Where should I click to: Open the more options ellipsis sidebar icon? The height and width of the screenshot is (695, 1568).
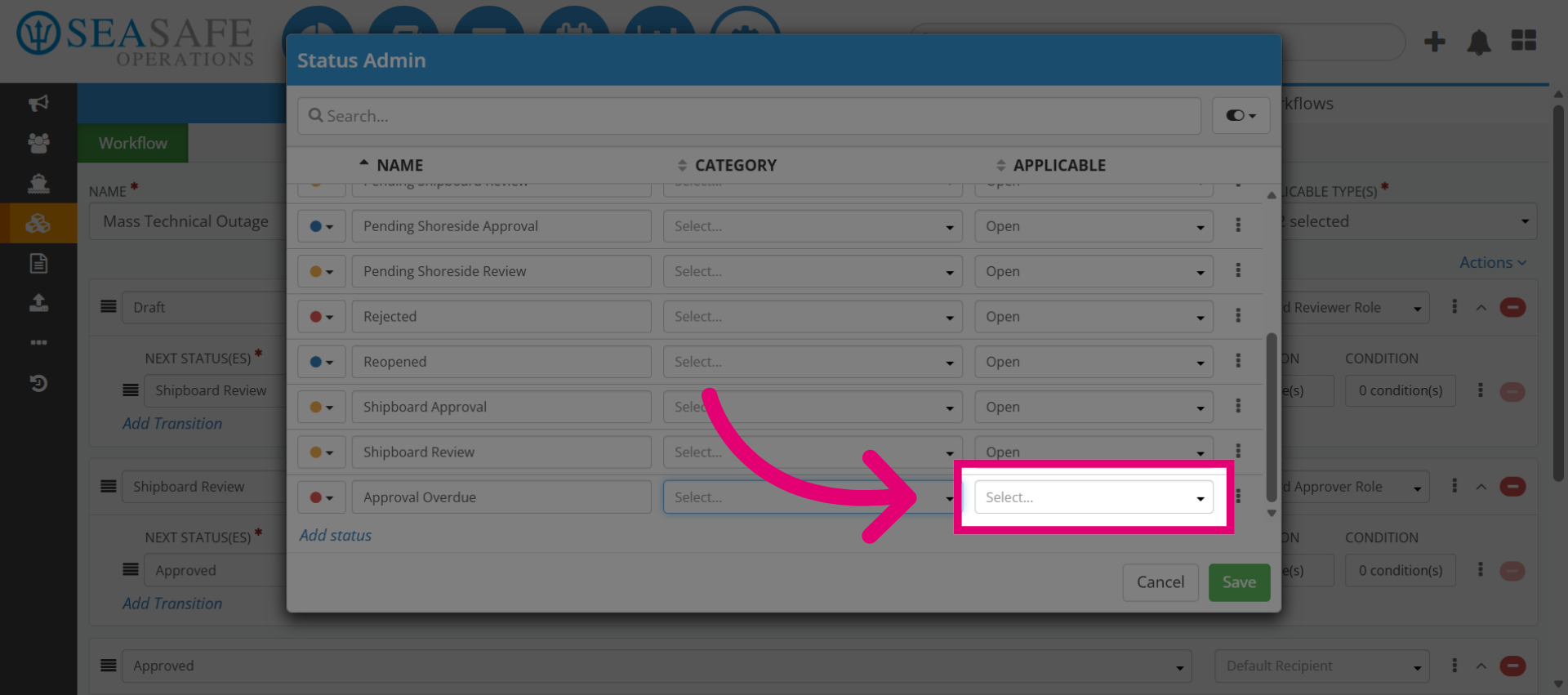coord(38,342)
